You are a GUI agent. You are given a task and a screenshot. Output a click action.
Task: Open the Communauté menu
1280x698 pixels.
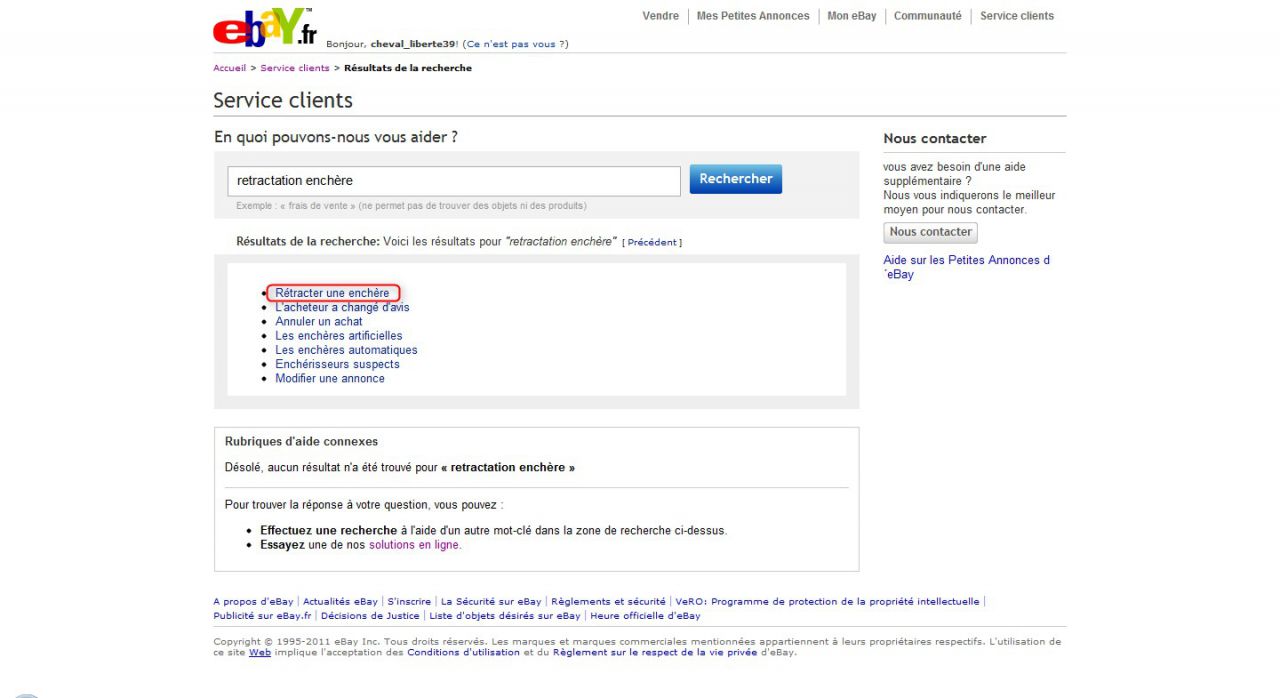[x=927, y=16]
